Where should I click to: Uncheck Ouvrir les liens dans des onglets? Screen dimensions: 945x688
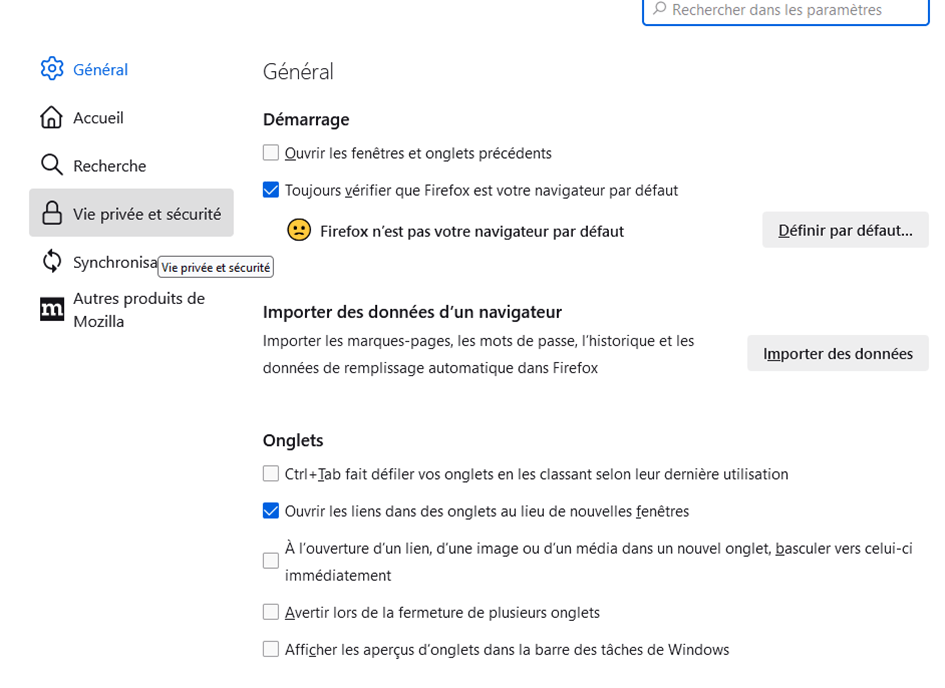(271, 511)
